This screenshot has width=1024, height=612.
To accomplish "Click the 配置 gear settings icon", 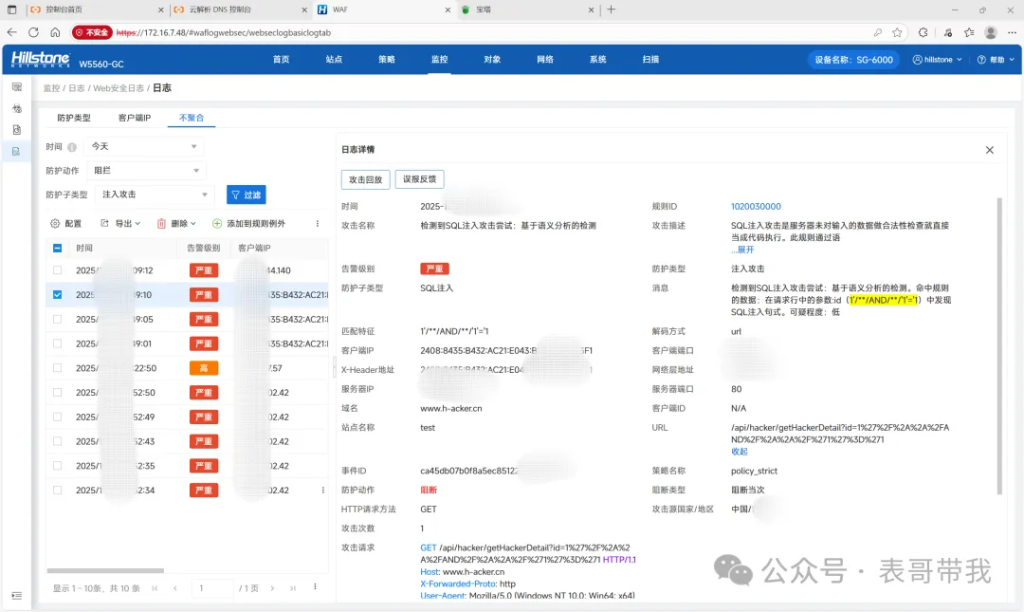I will click(56, 224).
